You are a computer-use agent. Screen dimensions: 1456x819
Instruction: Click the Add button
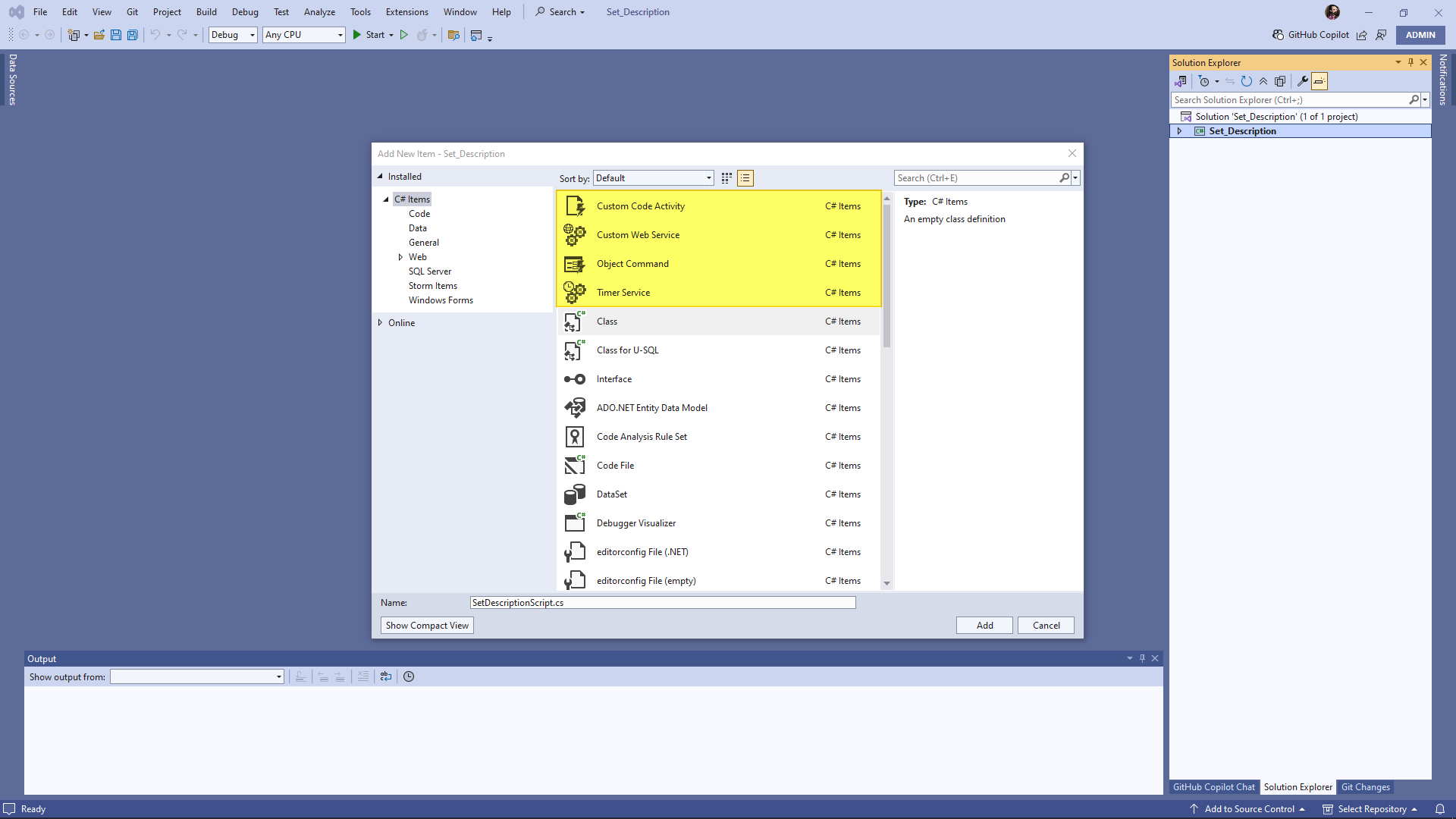[984, 626]
